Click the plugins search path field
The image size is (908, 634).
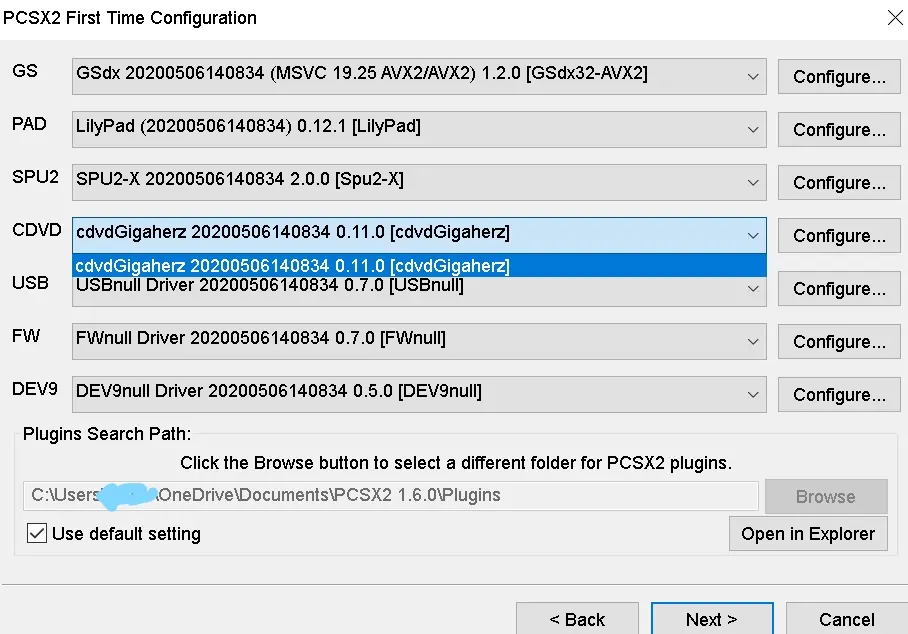click(390, 496)
